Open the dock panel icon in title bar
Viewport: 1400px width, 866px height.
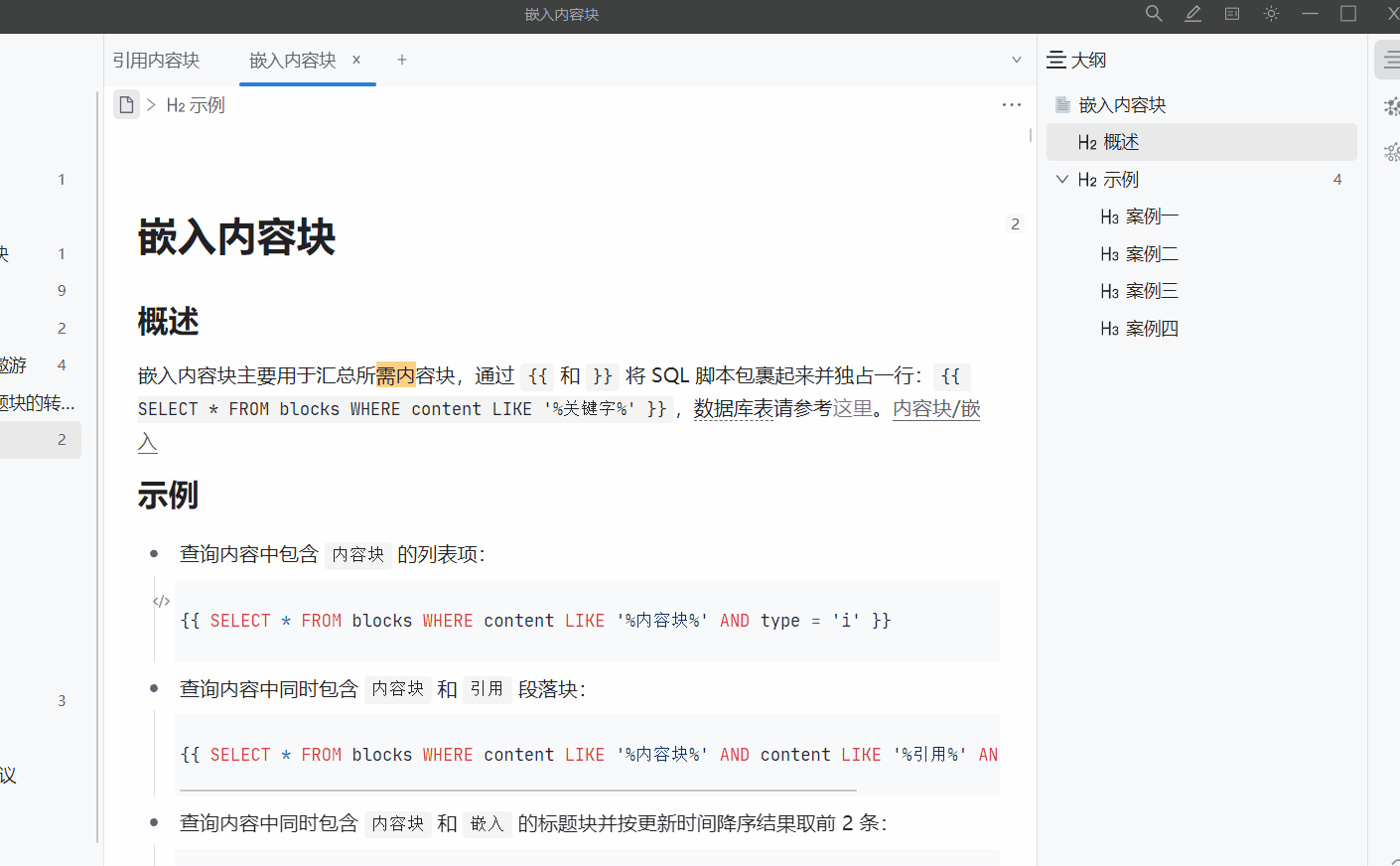coord(1231,14)
